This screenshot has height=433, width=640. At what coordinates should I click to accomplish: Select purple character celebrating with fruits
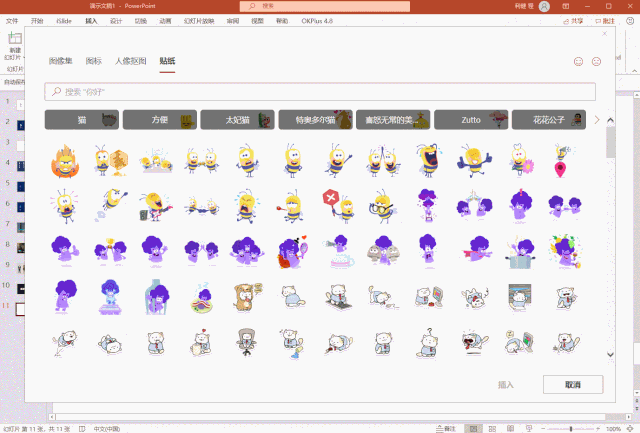[565, 251]
